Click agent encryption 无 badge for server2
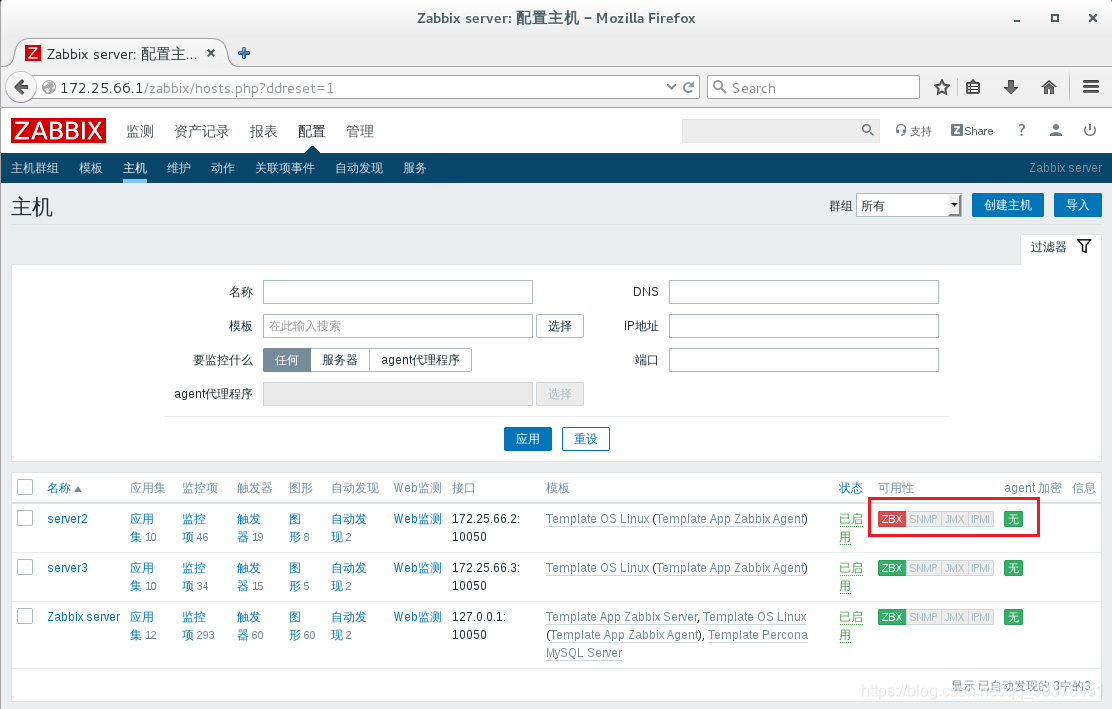The width and height of the screenshot is (1112, 709). 1013,519
